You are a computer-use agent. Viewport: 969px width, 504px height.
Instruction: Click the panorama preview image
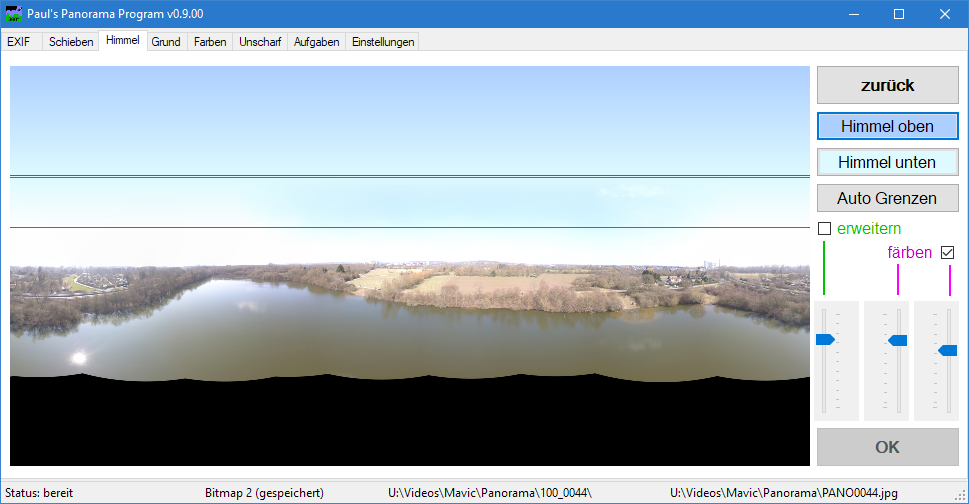[x=410, y=266]
